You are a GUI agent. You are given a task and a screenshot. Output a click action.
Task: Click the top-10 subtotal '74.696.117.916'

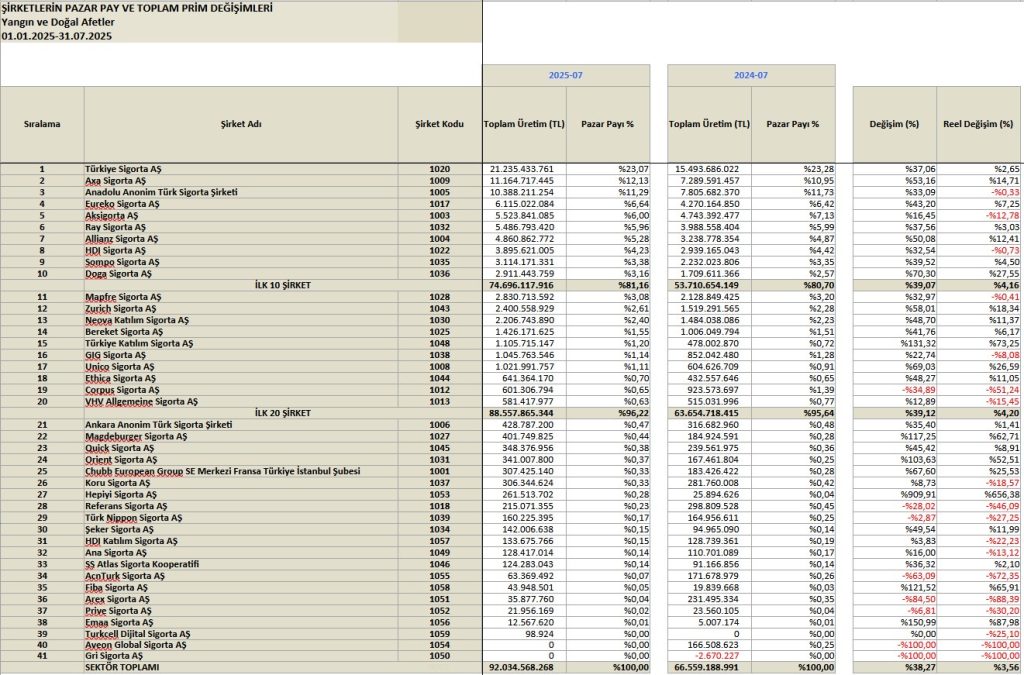pos(524,285)
